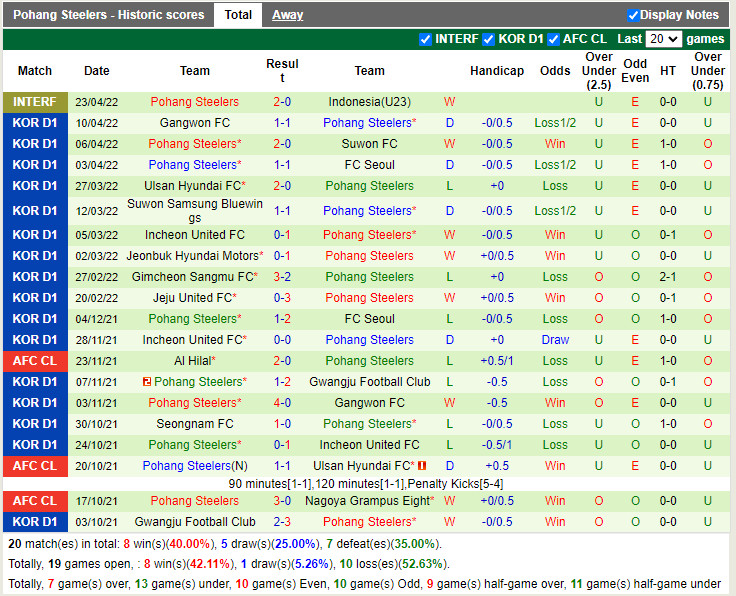This screenshot has height=596, width=736.
Task: Click the 2-0 result on 23/04/22
Action: pyautogui.click(x=282, y=102)
